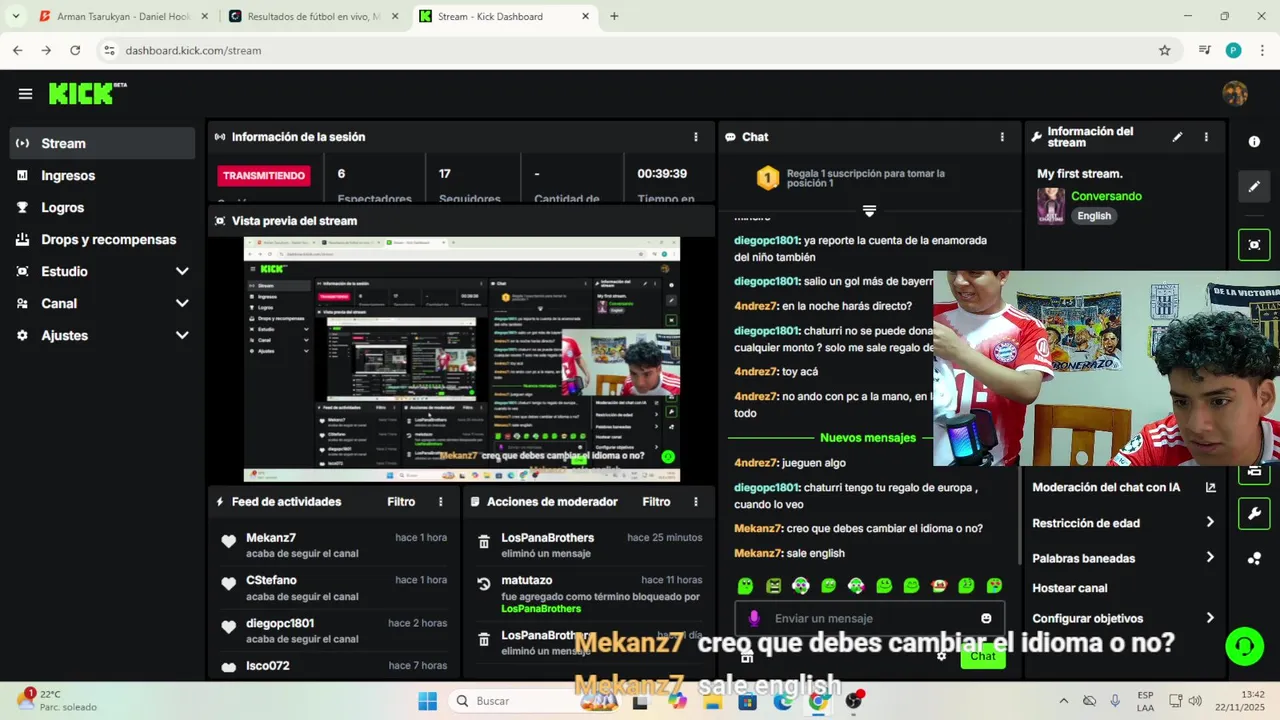The width and height of the screenshot is (1280, 720).
Task: Open Configurar objetivos settings
Action: tap(1124, 618)
